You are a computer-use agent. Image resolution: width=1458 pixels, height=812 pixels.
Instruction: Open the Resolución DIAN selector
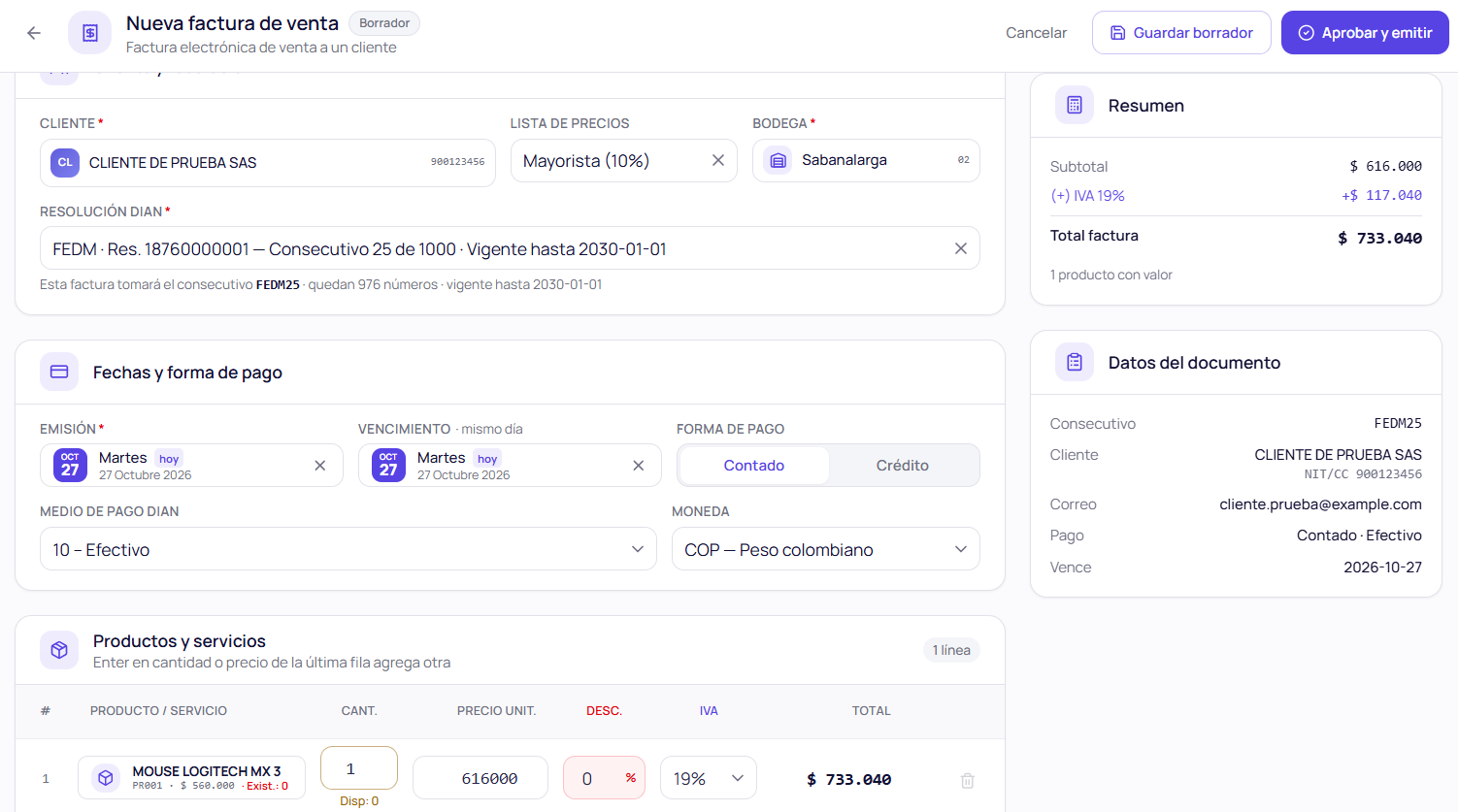click(510, 248)
